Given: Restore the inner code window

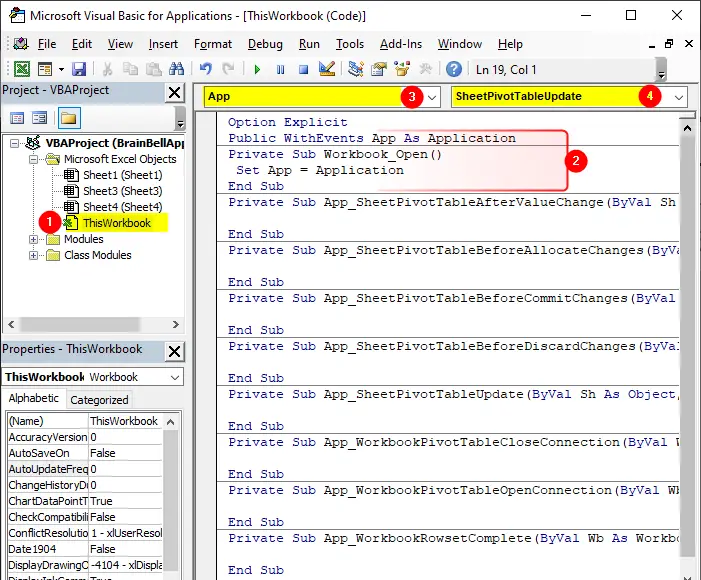Looking at the screenshot, I should pos(669,44).
